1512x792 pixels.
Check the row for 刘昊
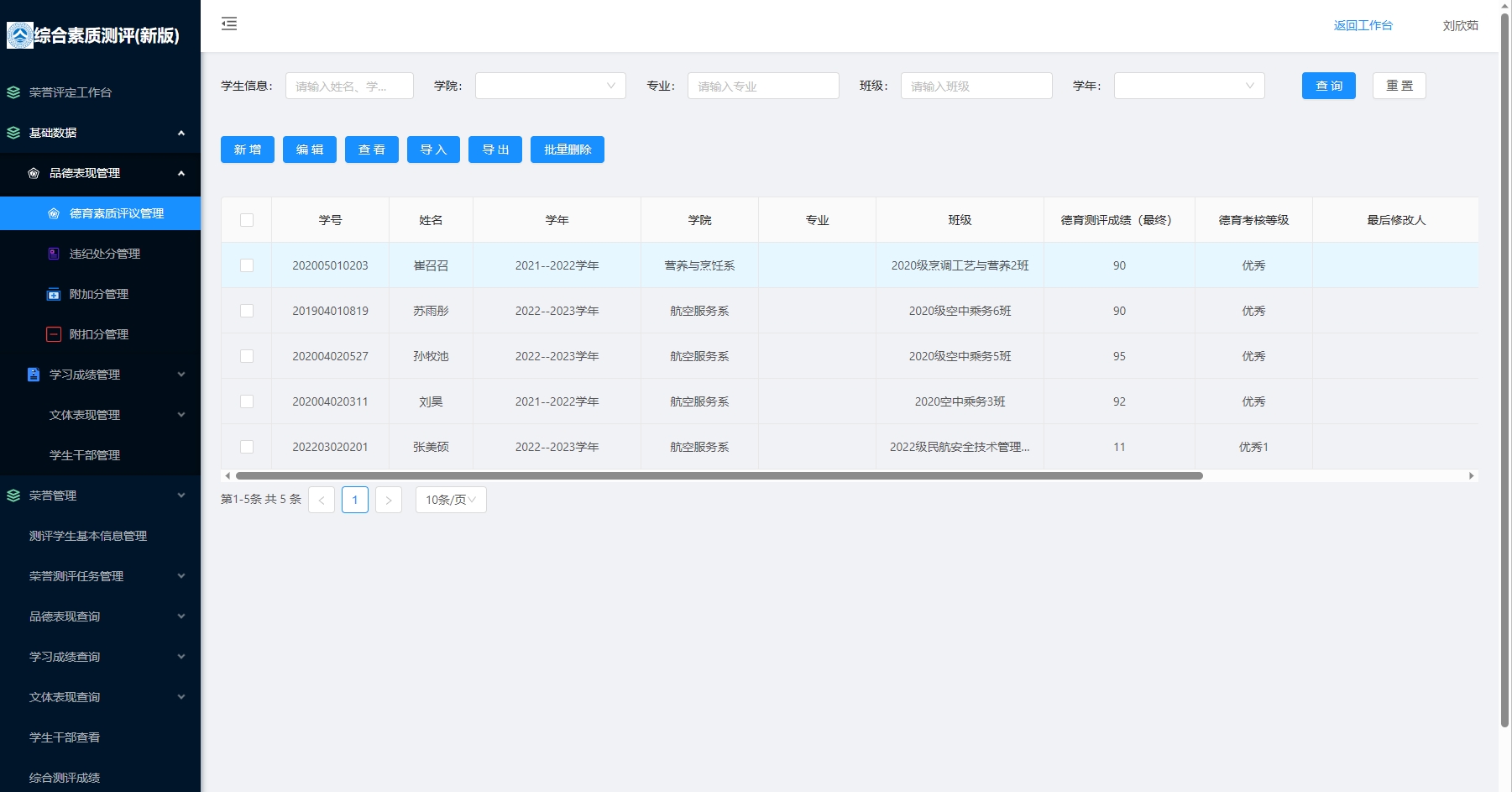click(247, 401)
